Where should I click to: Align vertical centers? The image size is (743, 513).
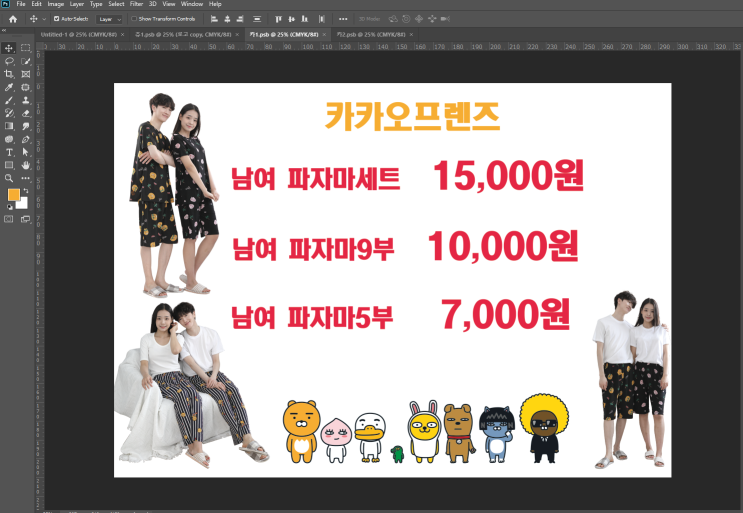click(291, 19)
